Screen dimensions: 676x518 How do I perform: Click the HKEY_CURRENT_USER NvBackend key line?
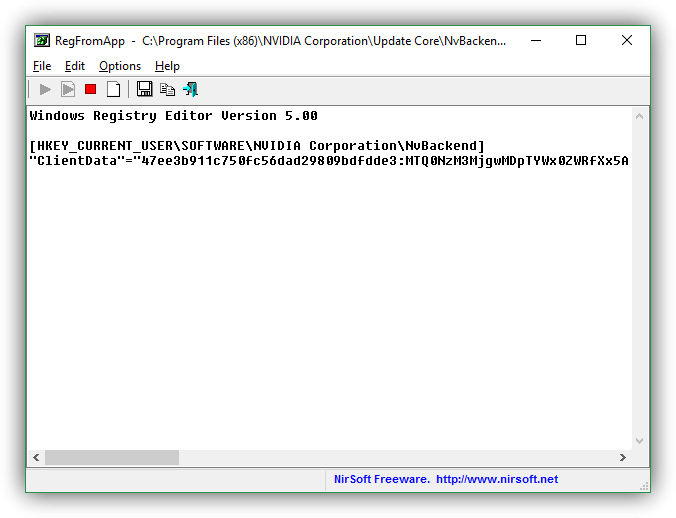257,146
